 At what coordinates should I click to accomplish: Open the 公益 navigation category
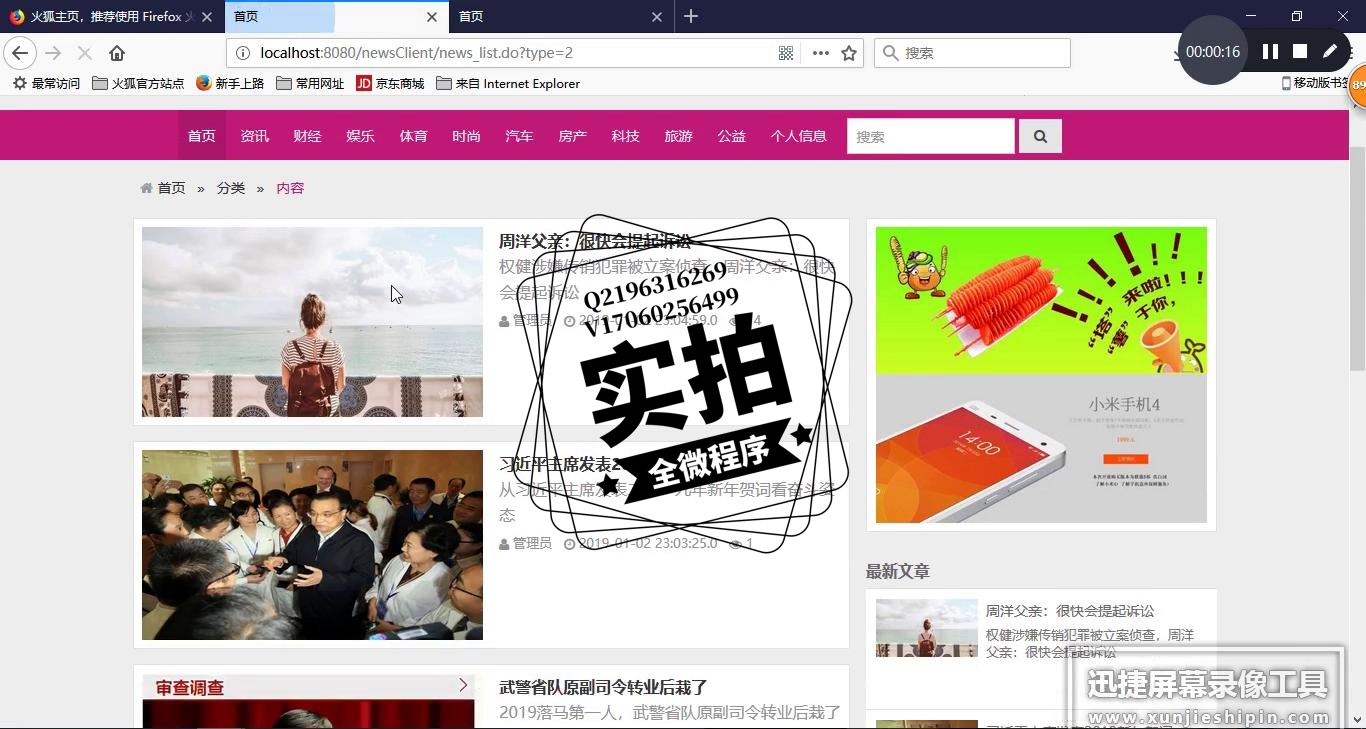click(x=732, y=136)
